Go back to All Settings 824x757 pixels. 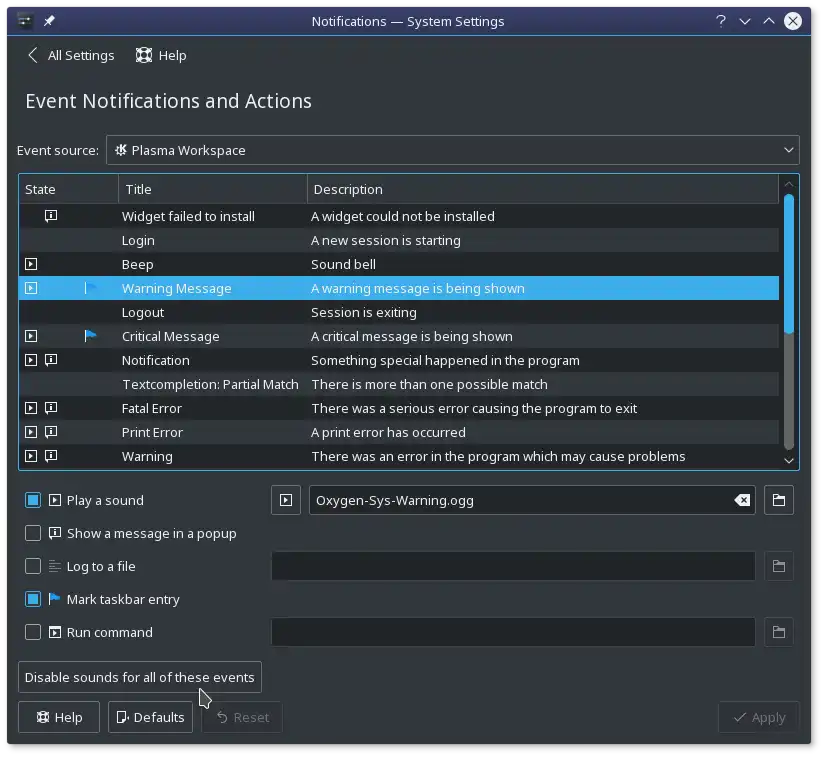pos(71,55)
